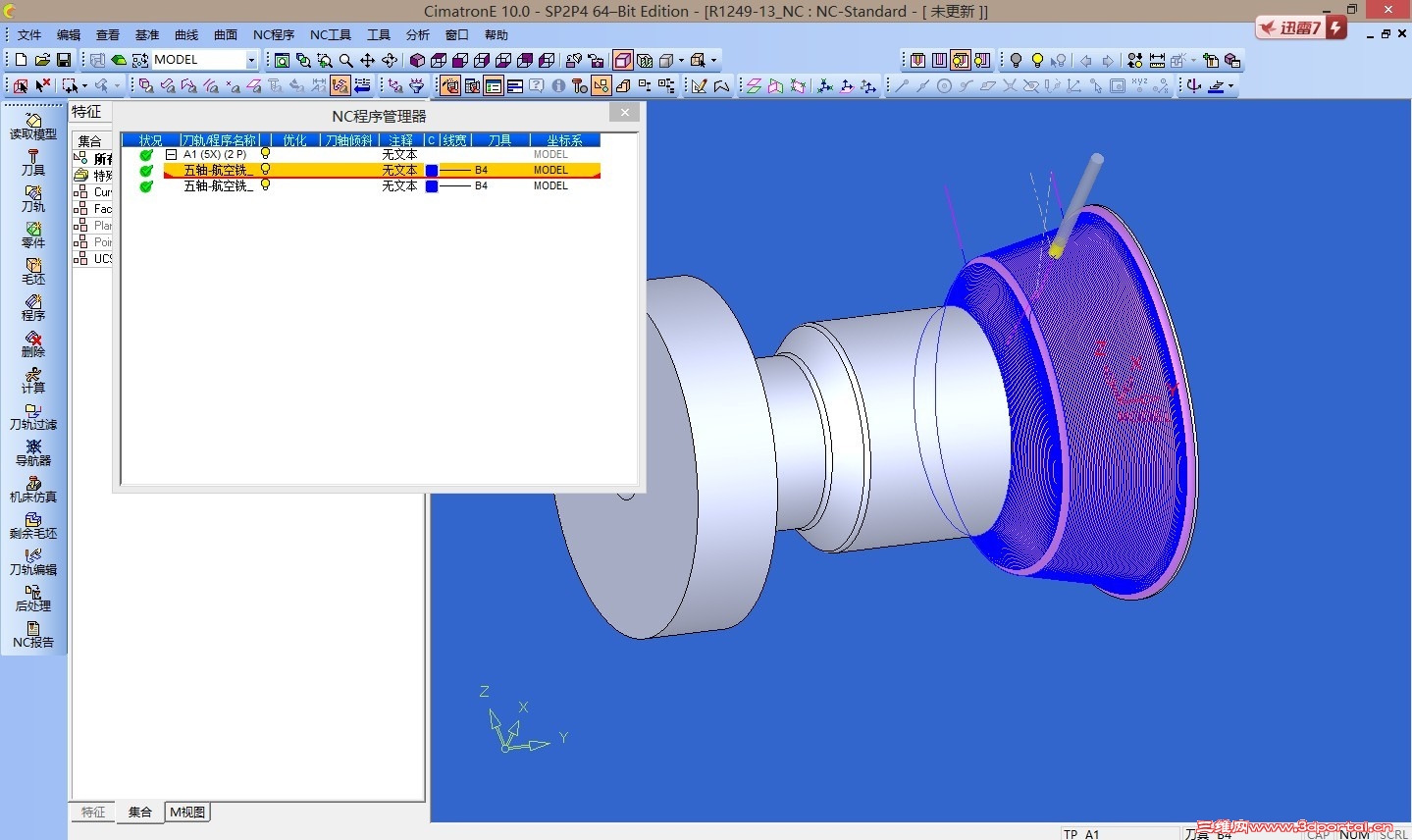This screenshot has width=1412, height=840.
Task: Click green status check of last procedure
Action: 146,186
